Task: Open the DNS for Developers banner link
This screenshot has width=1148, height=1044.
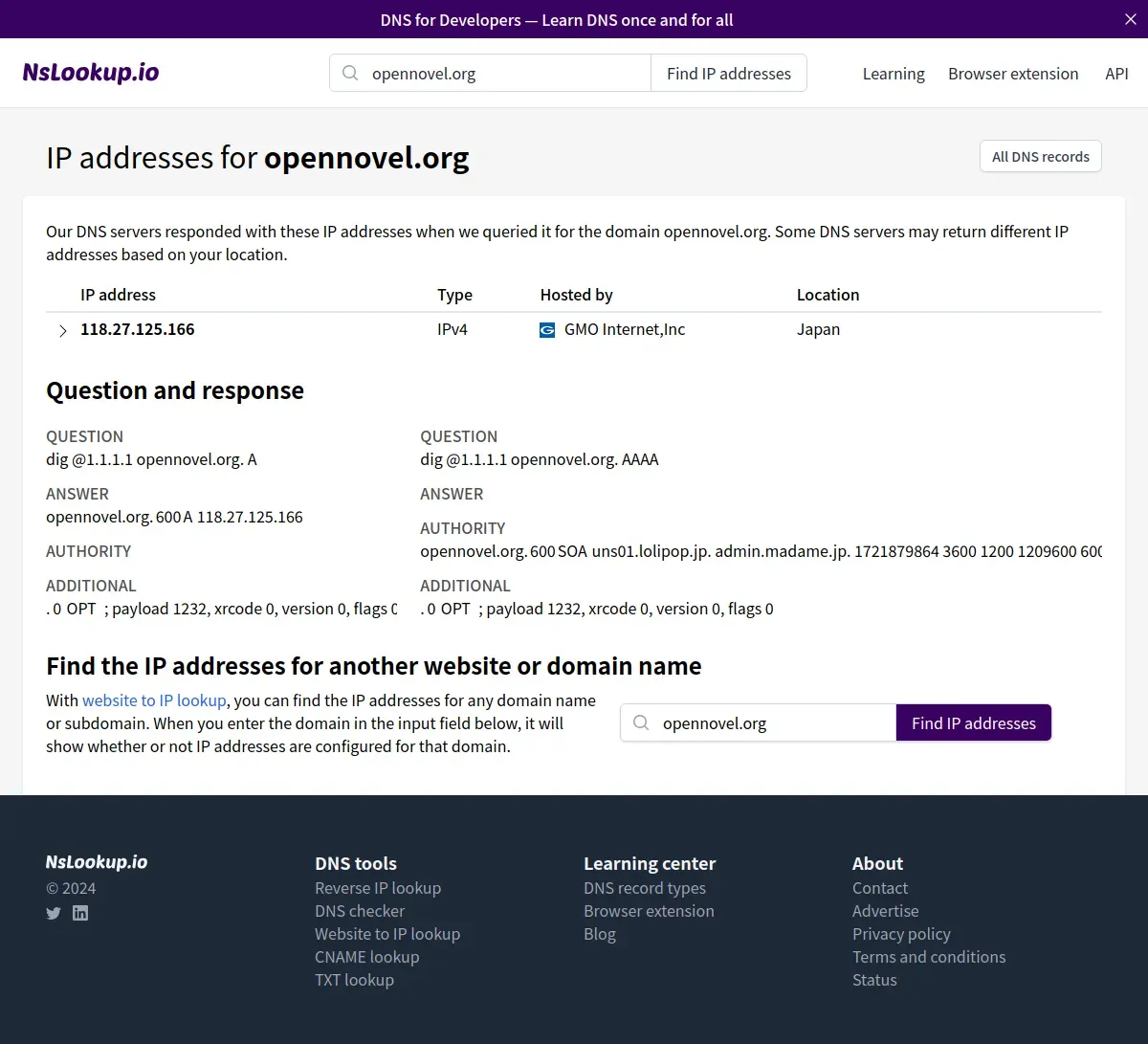Action: point(557,20)
